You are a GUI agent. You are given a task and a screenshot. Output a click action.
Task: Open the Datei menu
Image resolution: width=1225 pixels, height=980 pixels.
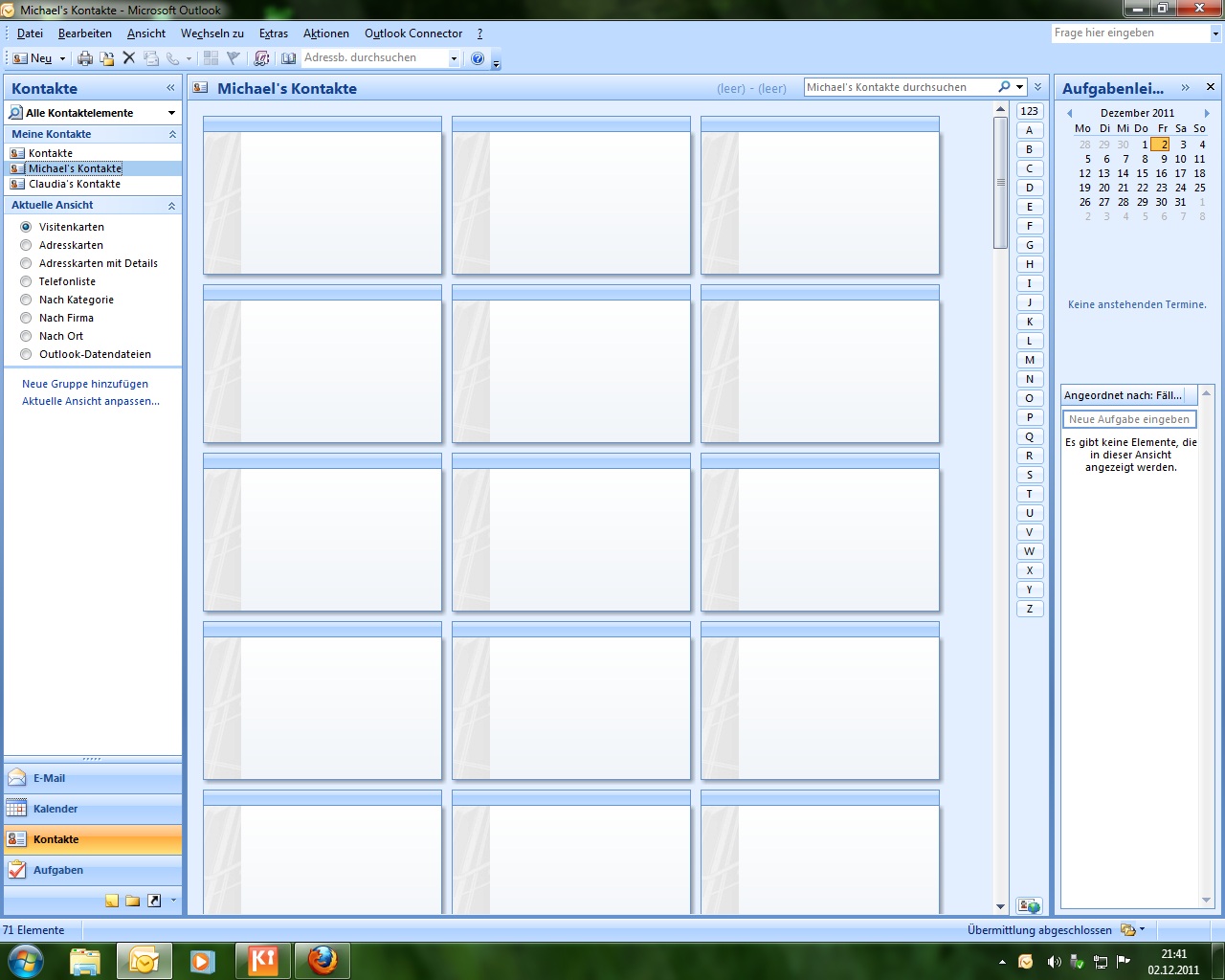tap(30, 33)
